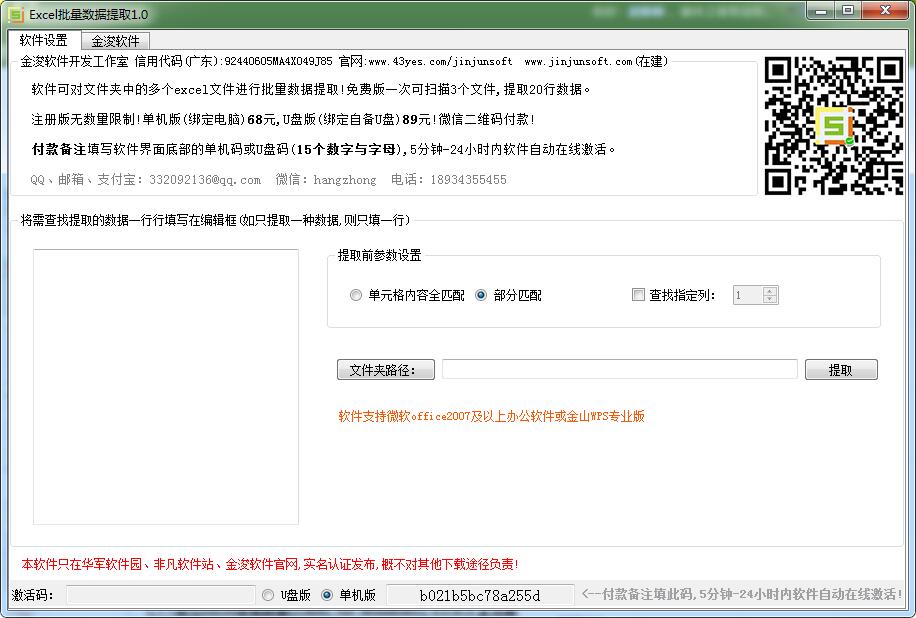Image resolution: width=916 pixels, height=618 pixels.
Task: Enable the 查找指定列 checkbox
Action: (638, 294)
